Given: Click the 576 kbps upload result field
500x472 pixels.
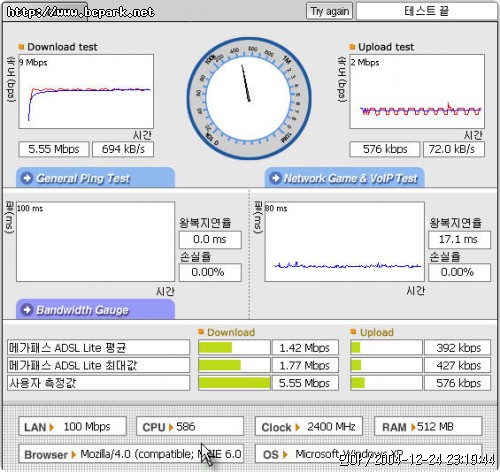Looking at the screenshot, I should [x=385, y=149].
